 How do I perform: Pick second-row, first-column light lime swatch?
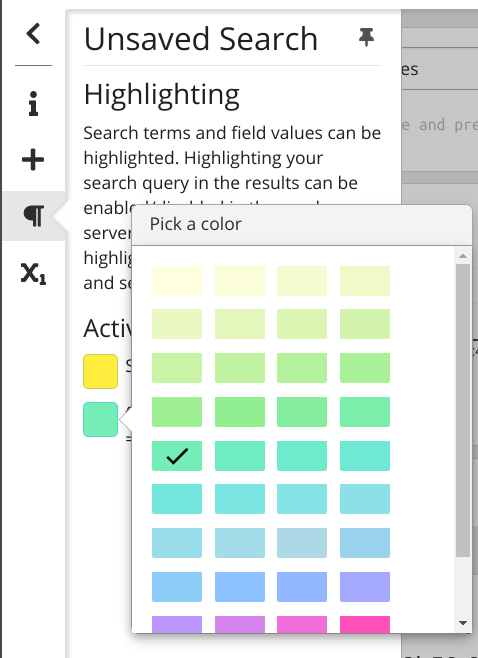(177, 324)
